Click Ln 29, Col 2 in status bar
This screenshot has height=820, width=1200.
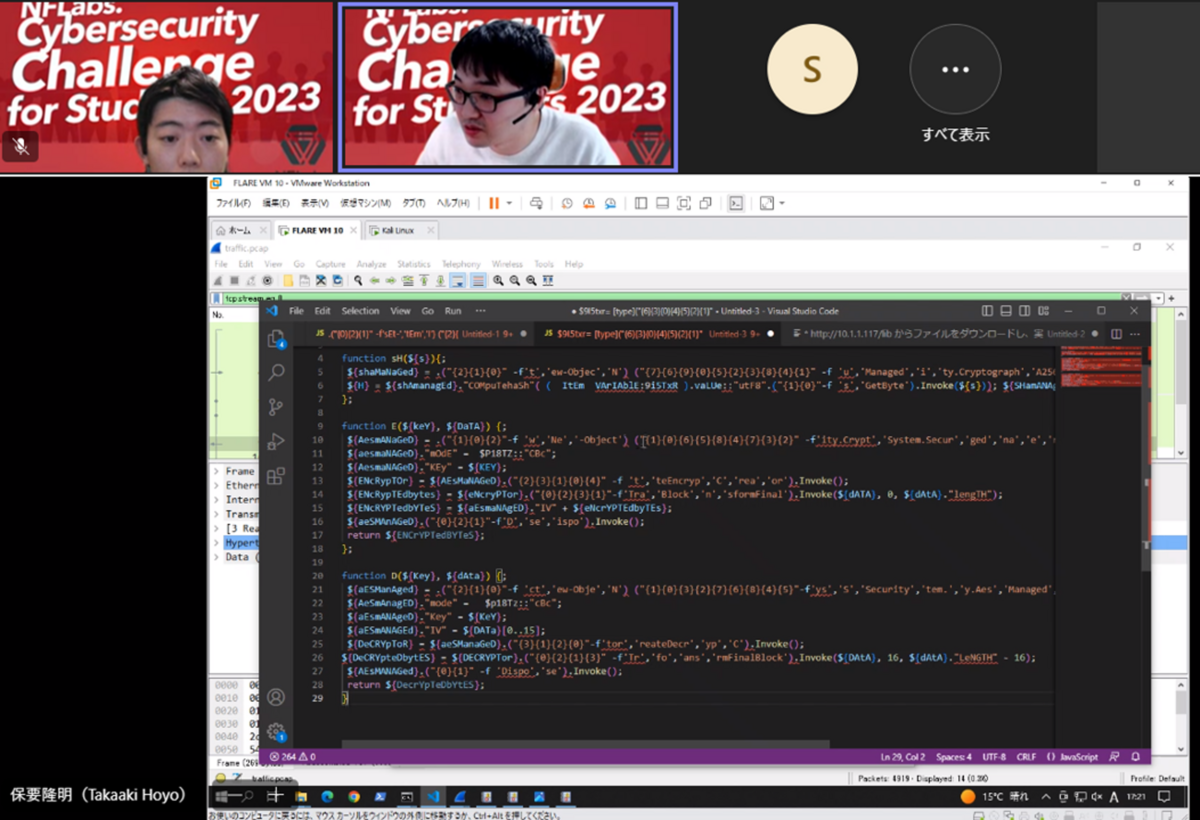pyautogui.click(x=904, y=757)
